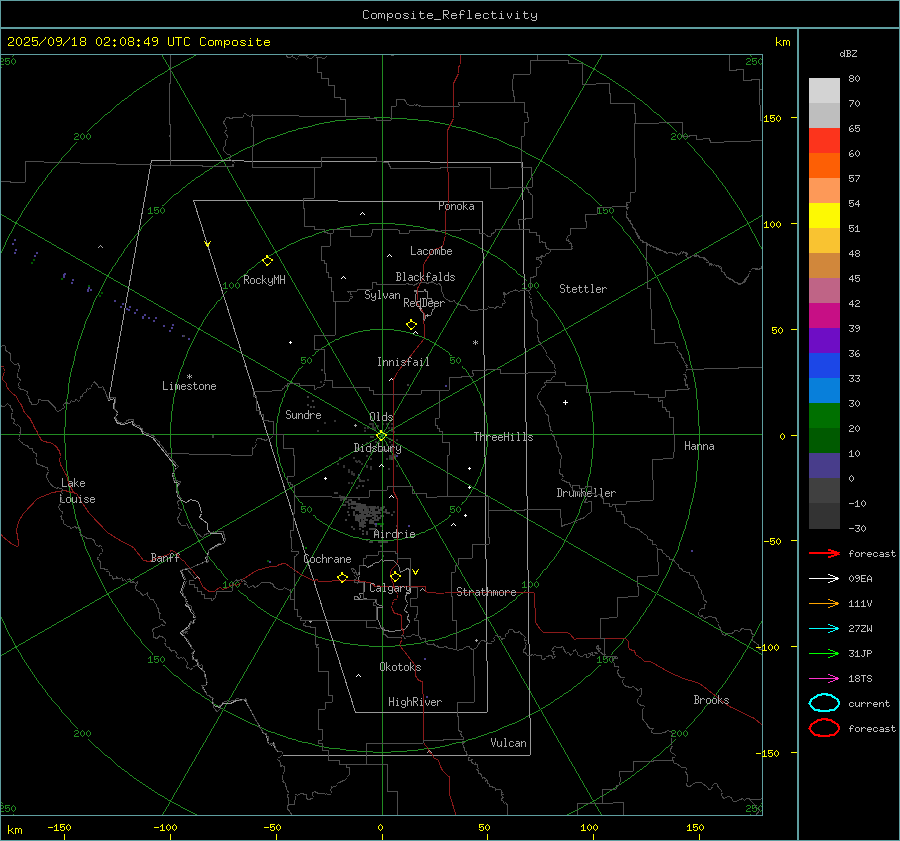
Task: Select the bright yellow 54 dBZ swatch
Action: pyautogui.click(x=824, y=216)
